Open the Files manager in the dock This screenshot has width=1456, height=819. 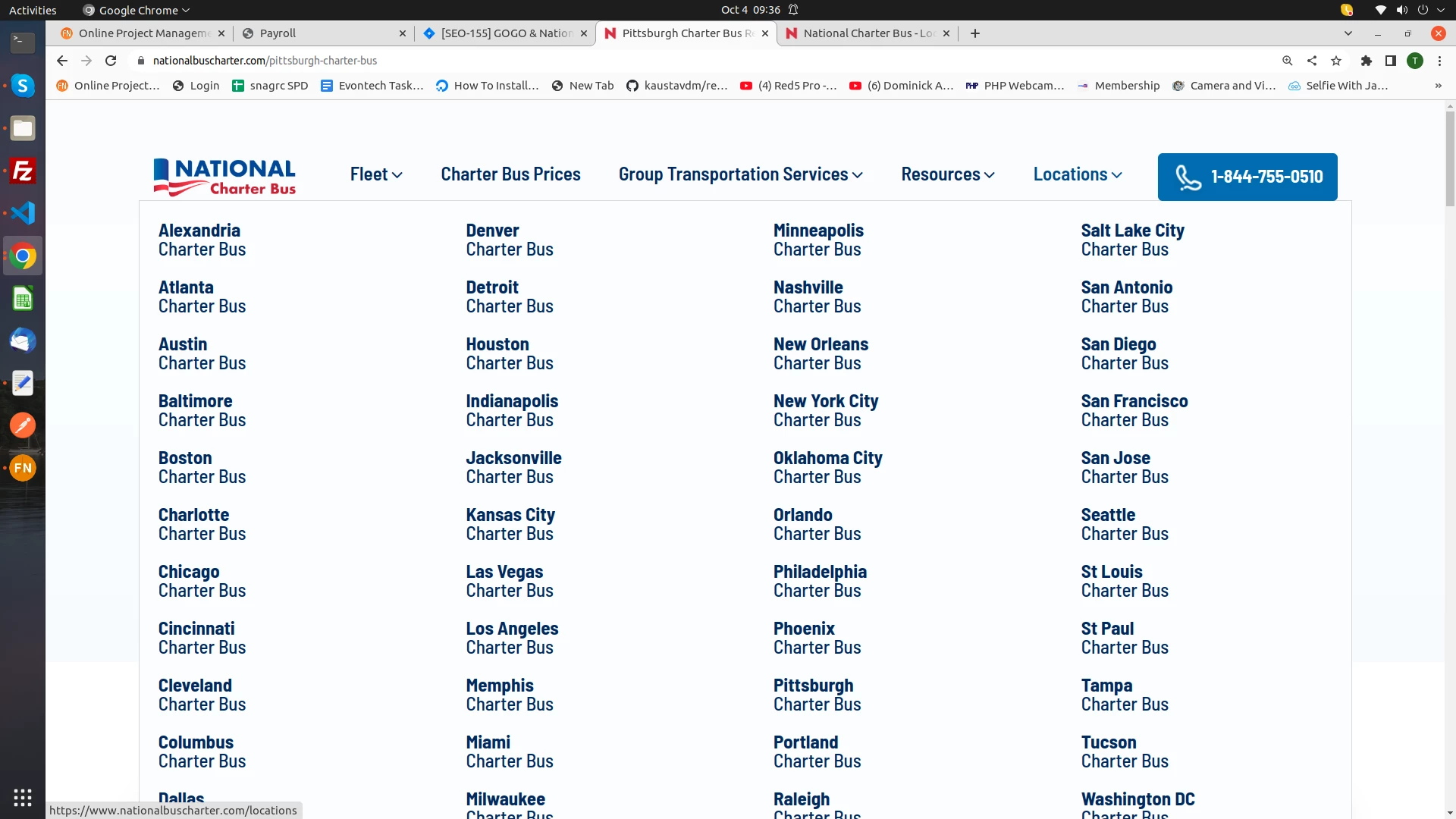point(23,128)
